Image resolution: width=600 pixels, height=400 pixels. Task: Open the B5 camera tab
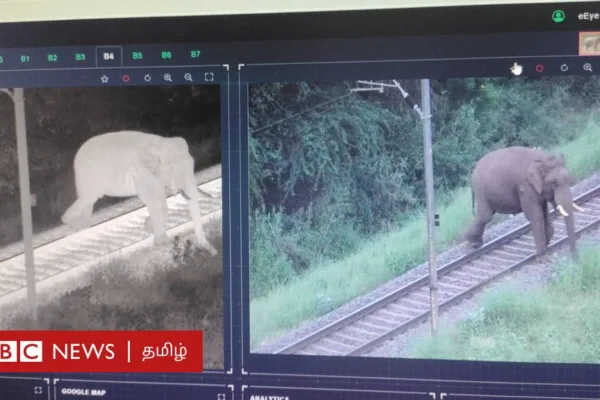(137, 55)
